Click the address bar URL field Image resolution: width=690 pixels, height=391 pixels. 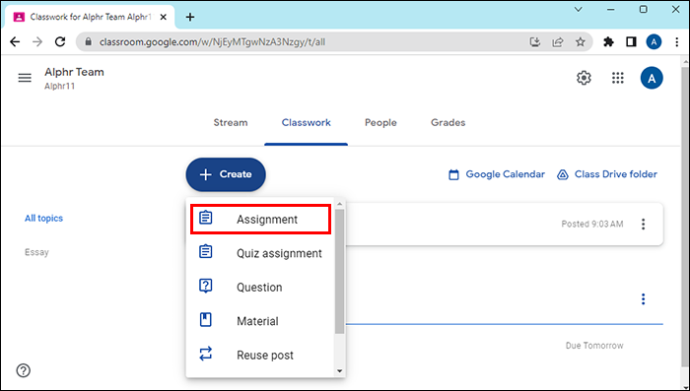point(304,42)
